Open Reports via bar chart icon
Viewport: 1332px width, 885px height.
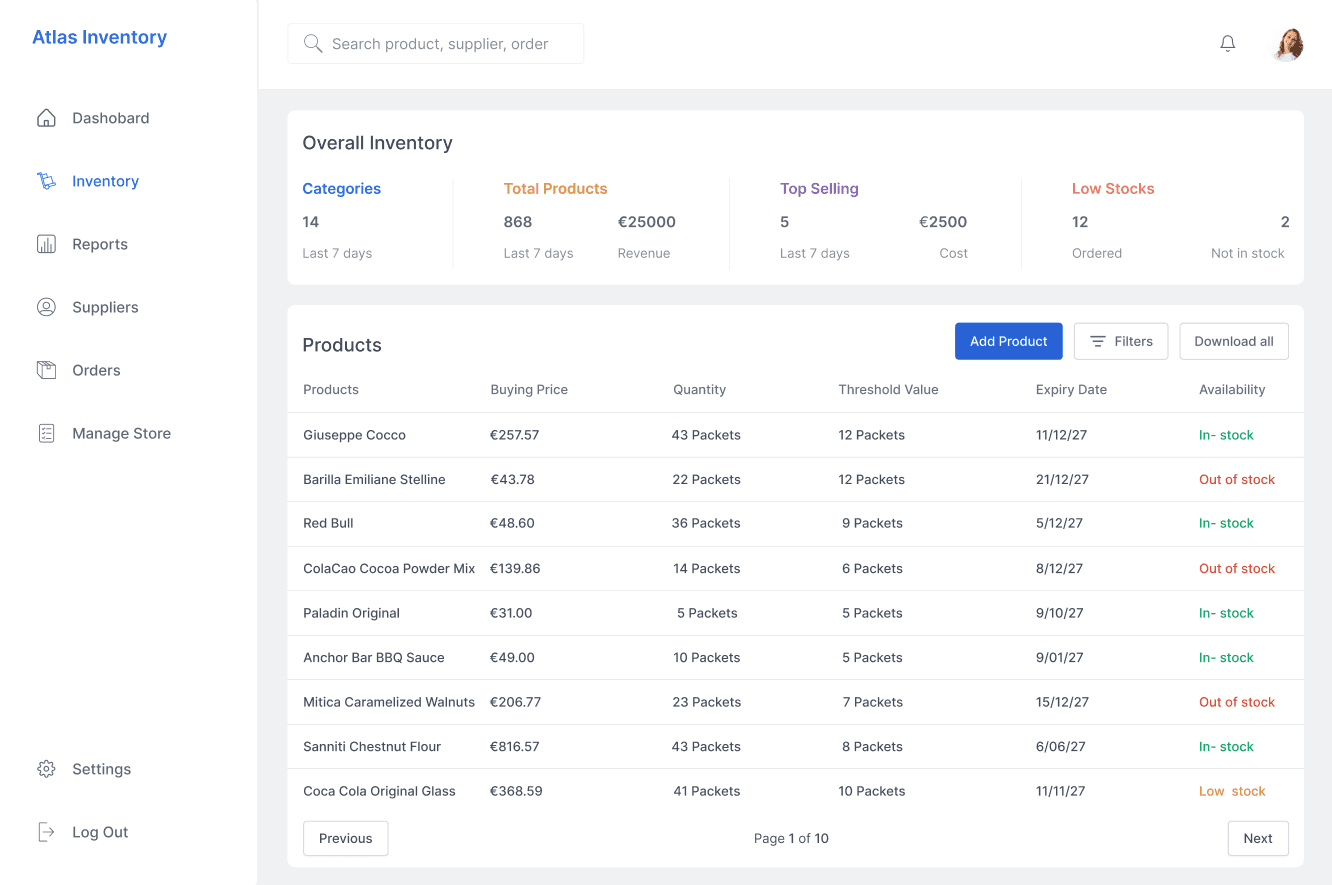(x=46, y=244)
